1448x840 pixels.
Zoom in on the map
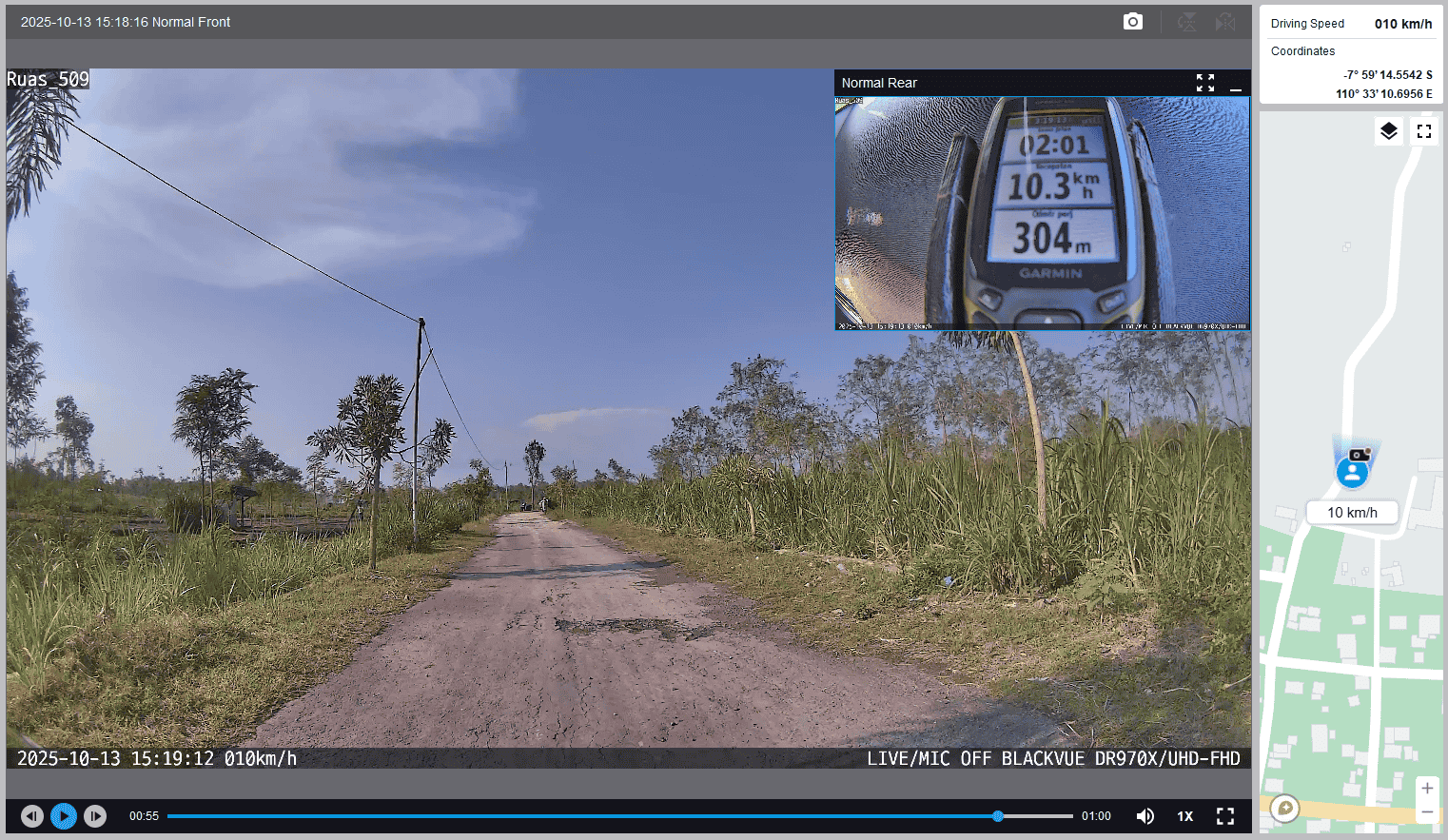tap(1427, 788)
